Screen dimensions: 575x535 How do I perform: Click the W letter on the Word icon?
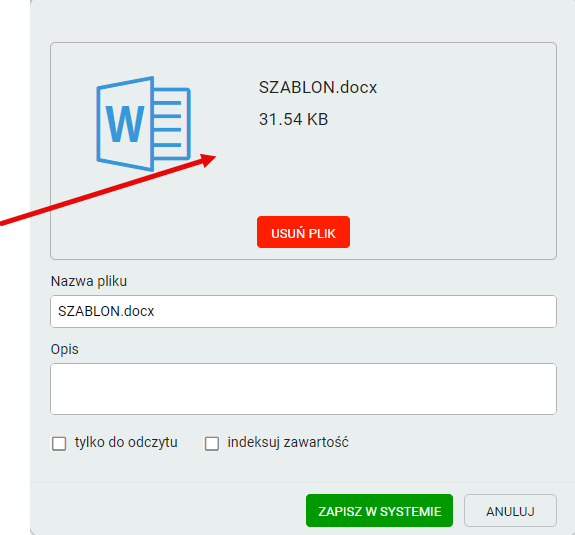[x=125, y=124]
